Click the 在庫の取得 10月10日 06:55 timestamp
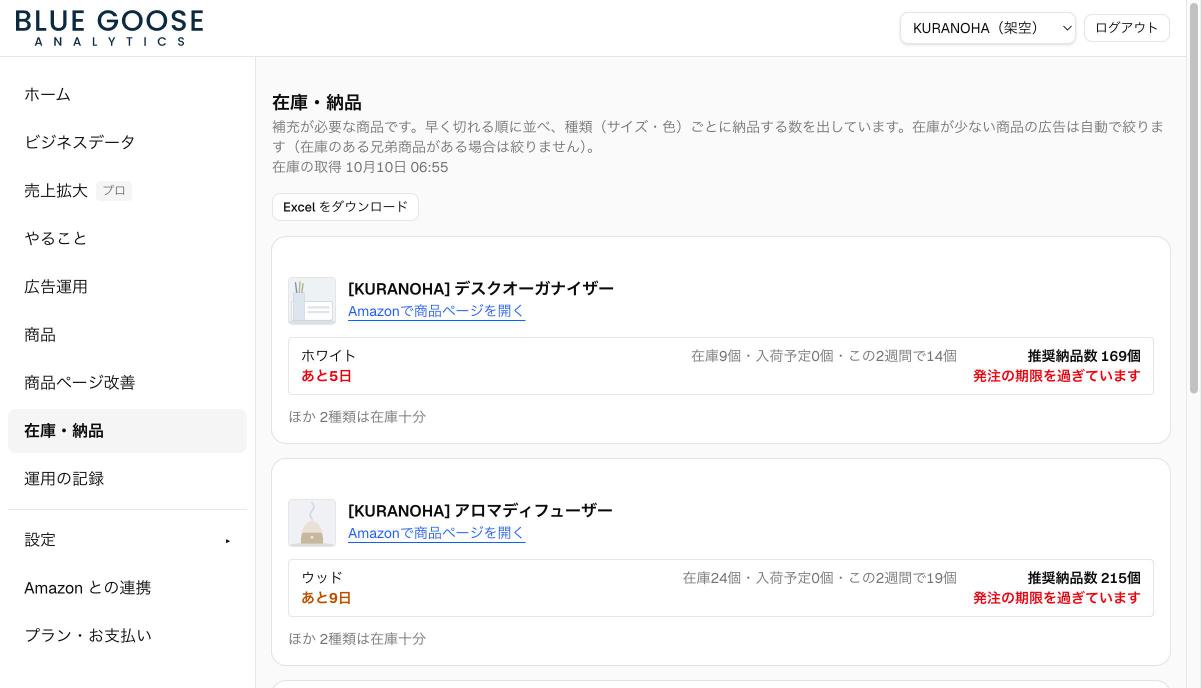The width and height of the screenshot is (1201, 688). [360, 167]
